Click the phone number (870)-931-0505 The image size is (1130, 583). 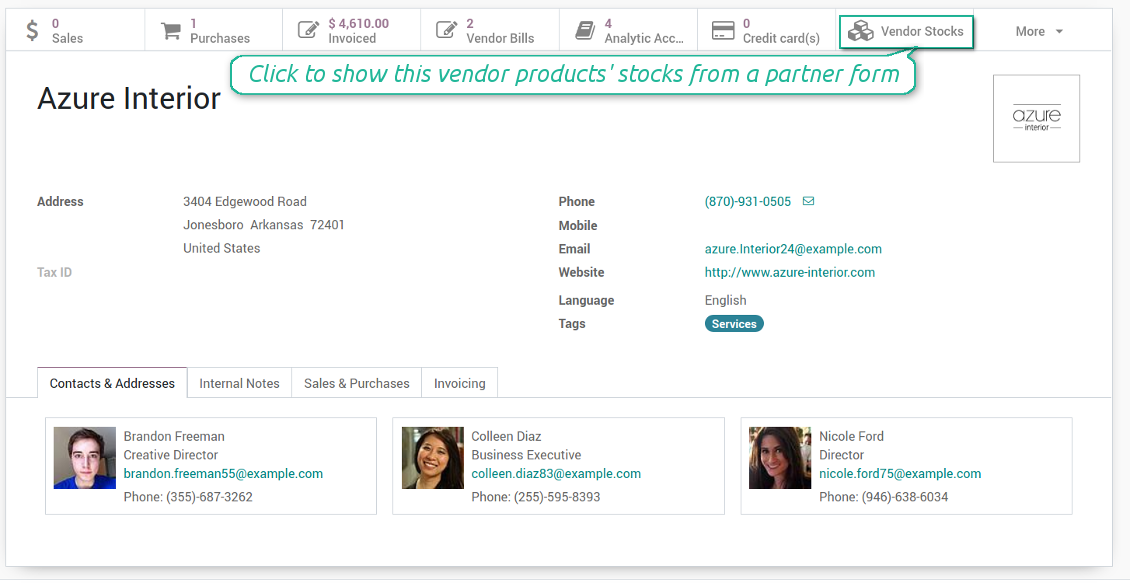coord(747,201)
